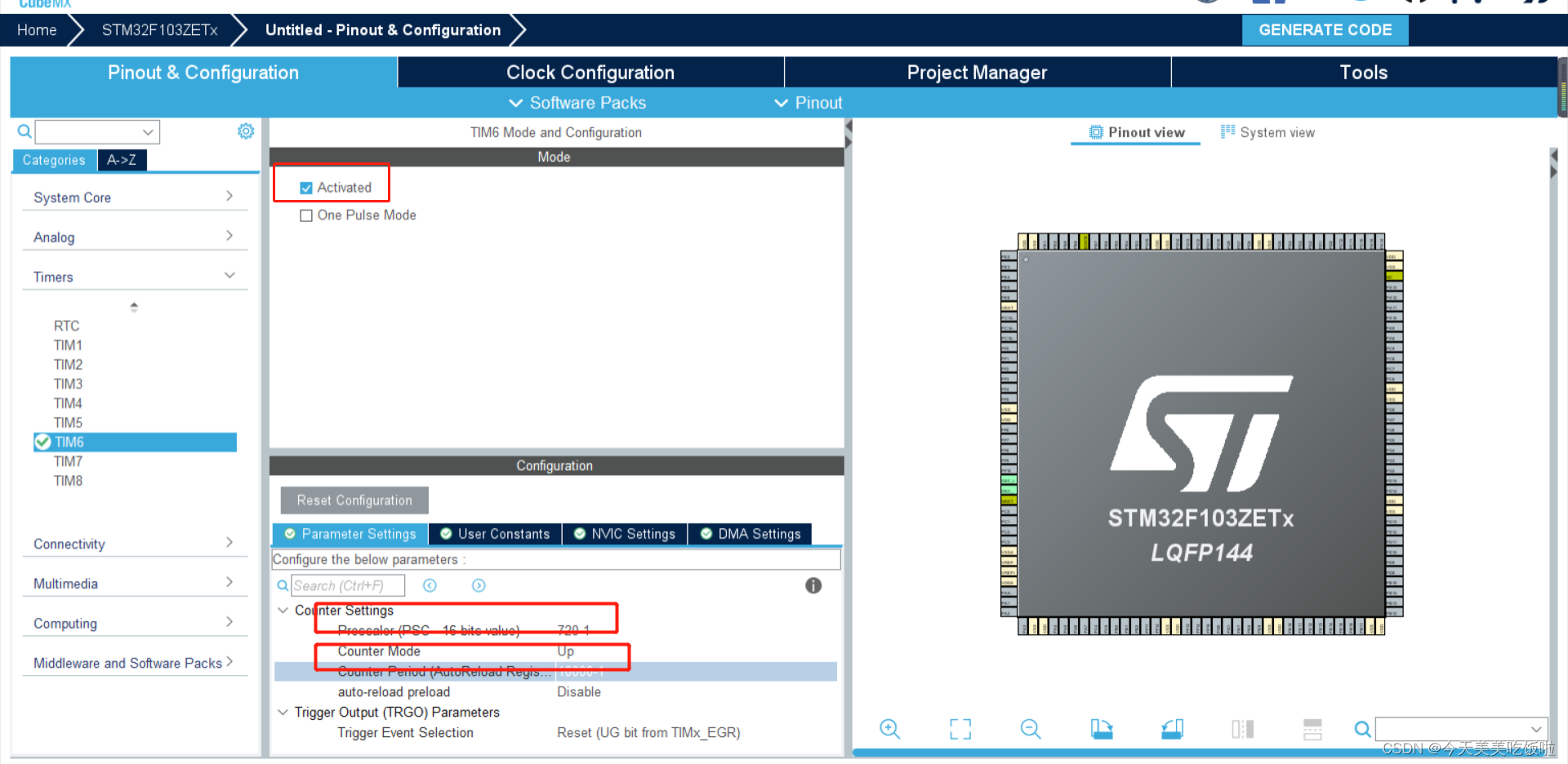Switch to the Project Manager tab

pyautogui.click(x=977, y=72)
